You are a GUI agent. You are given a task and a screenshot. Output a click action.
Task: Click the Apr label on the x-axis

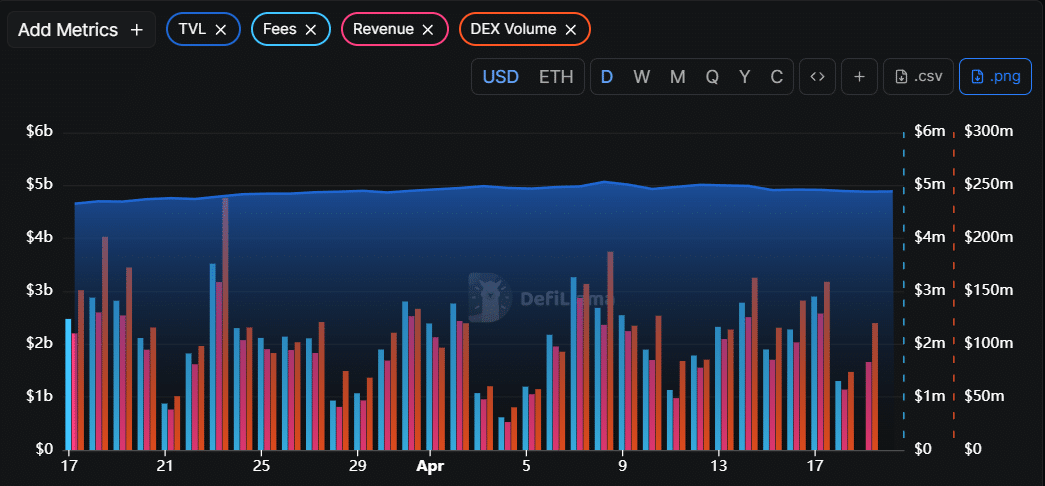[x=430, y=466]
